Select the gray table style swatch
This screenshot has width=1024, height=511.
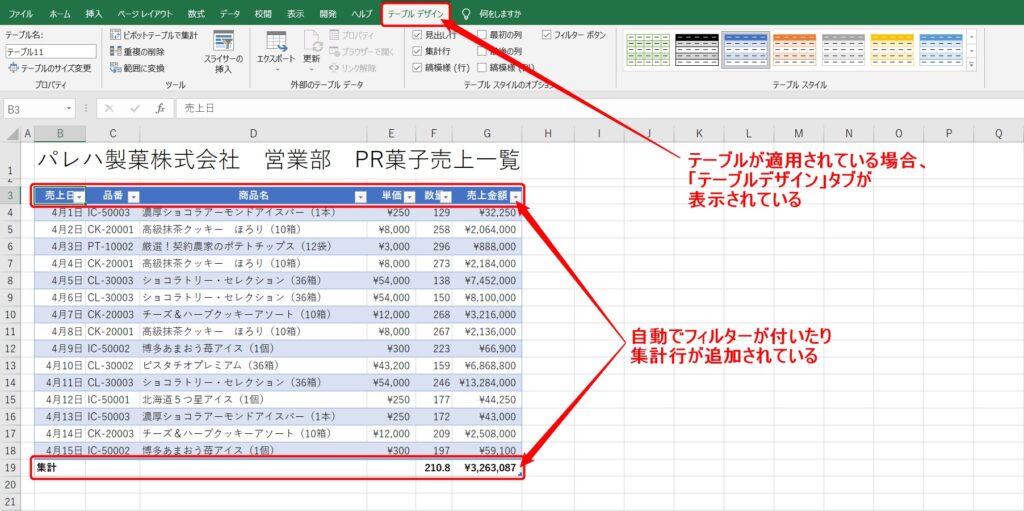(843, 50)
